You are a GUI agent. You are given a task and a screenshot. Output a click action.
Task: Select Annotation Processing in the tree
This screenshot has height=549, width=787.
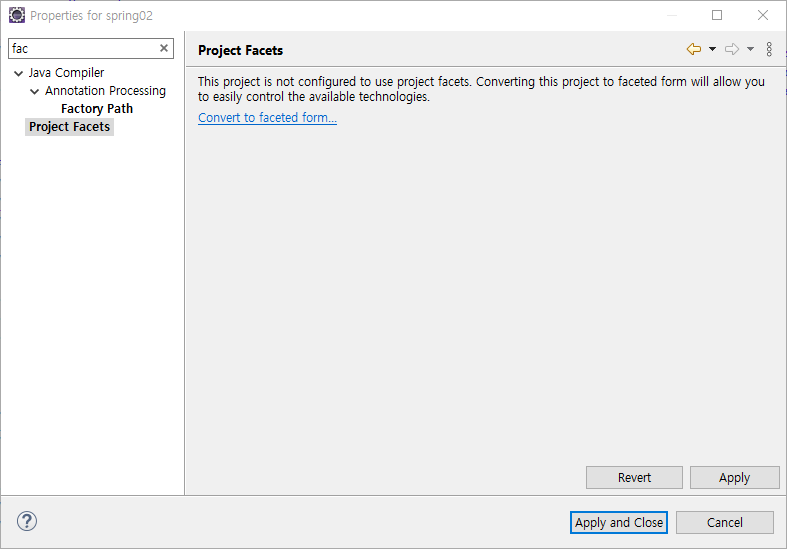(105, 91)
